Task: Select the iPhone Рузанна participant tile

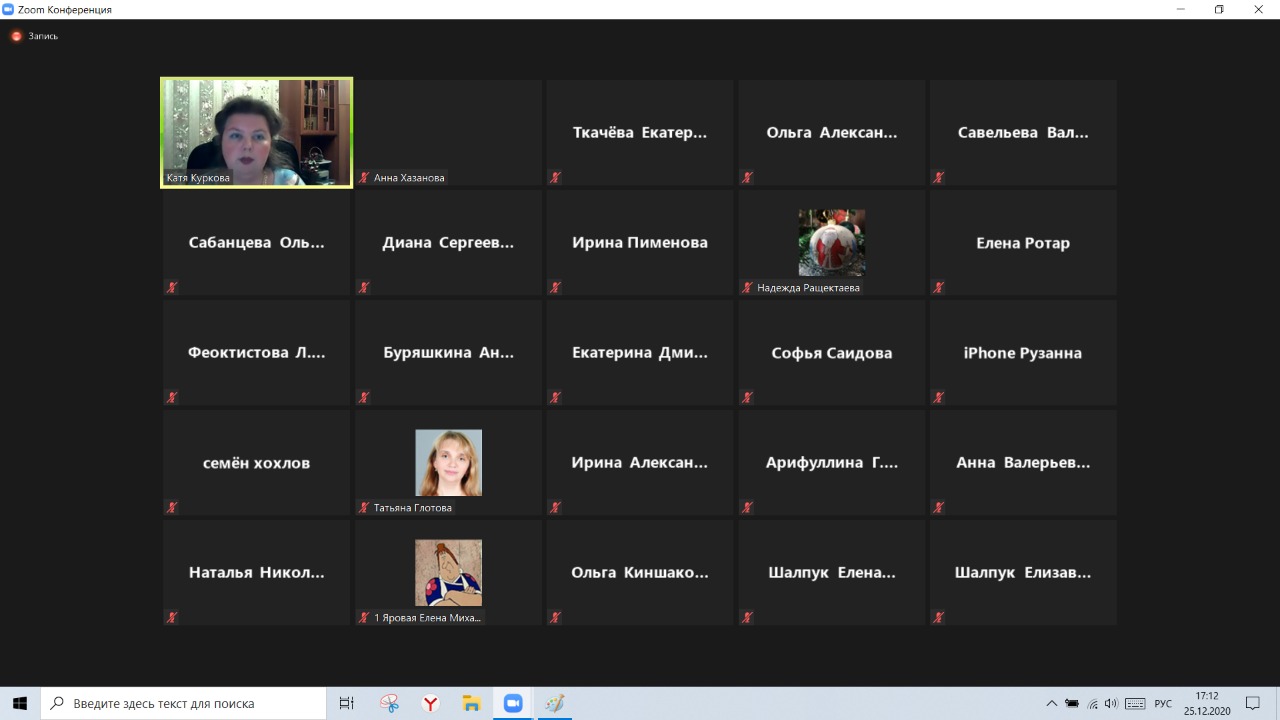Action: [x=1022, y=352]
